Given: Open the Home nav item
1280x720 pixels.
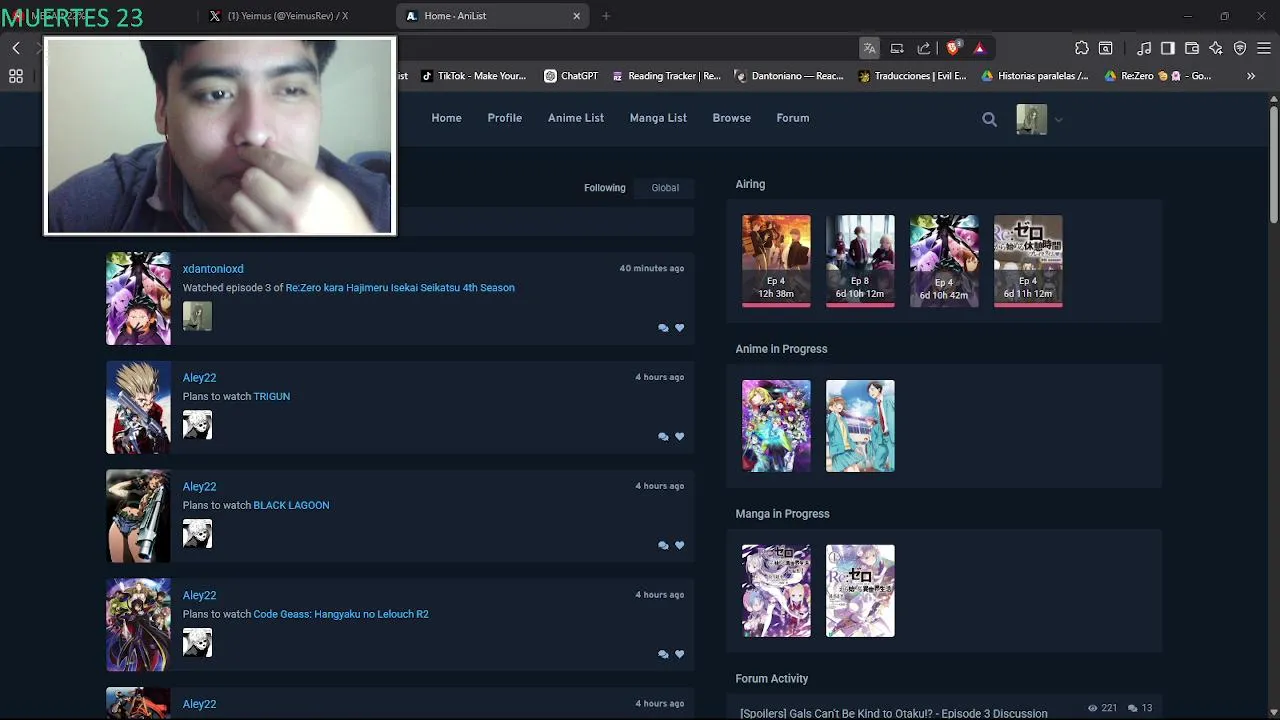Looking at the screenshot, I should pos(446,118).
